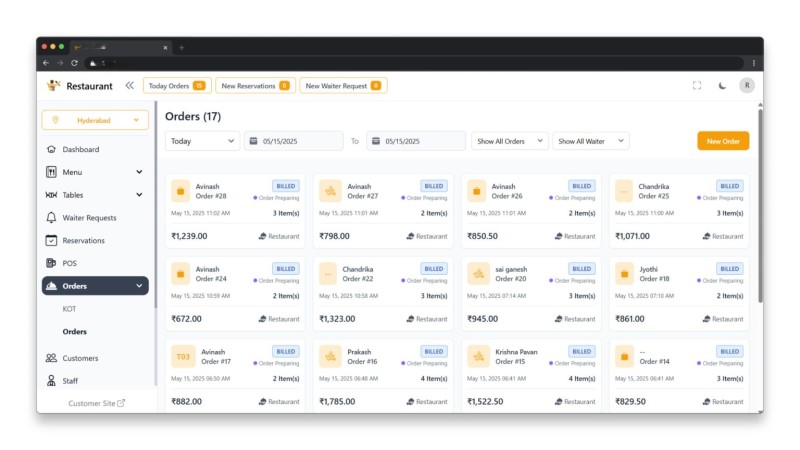The image size is (800, 450).
Task: Click the New Order button
Action: [x=723, y=141]
